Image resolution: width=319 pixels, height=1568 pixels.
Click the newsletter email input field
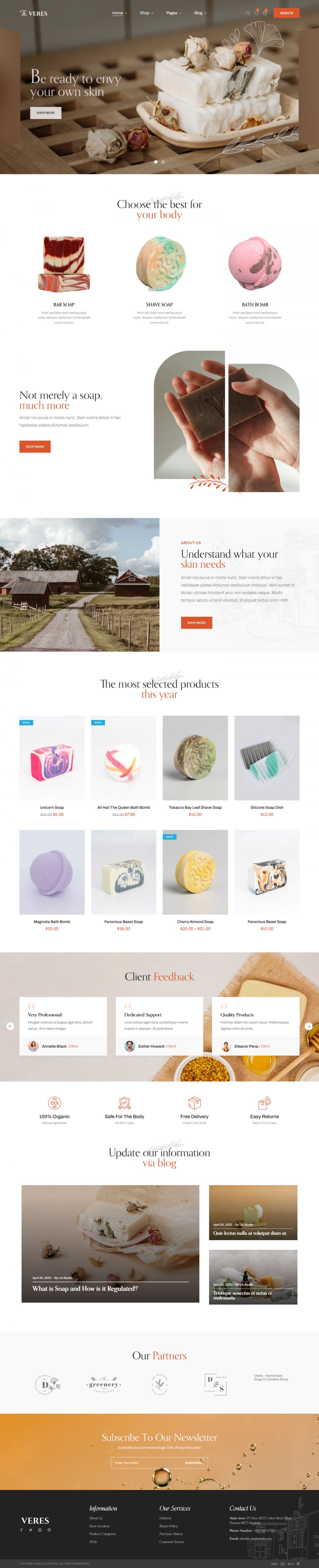(x=146, y=1463)
